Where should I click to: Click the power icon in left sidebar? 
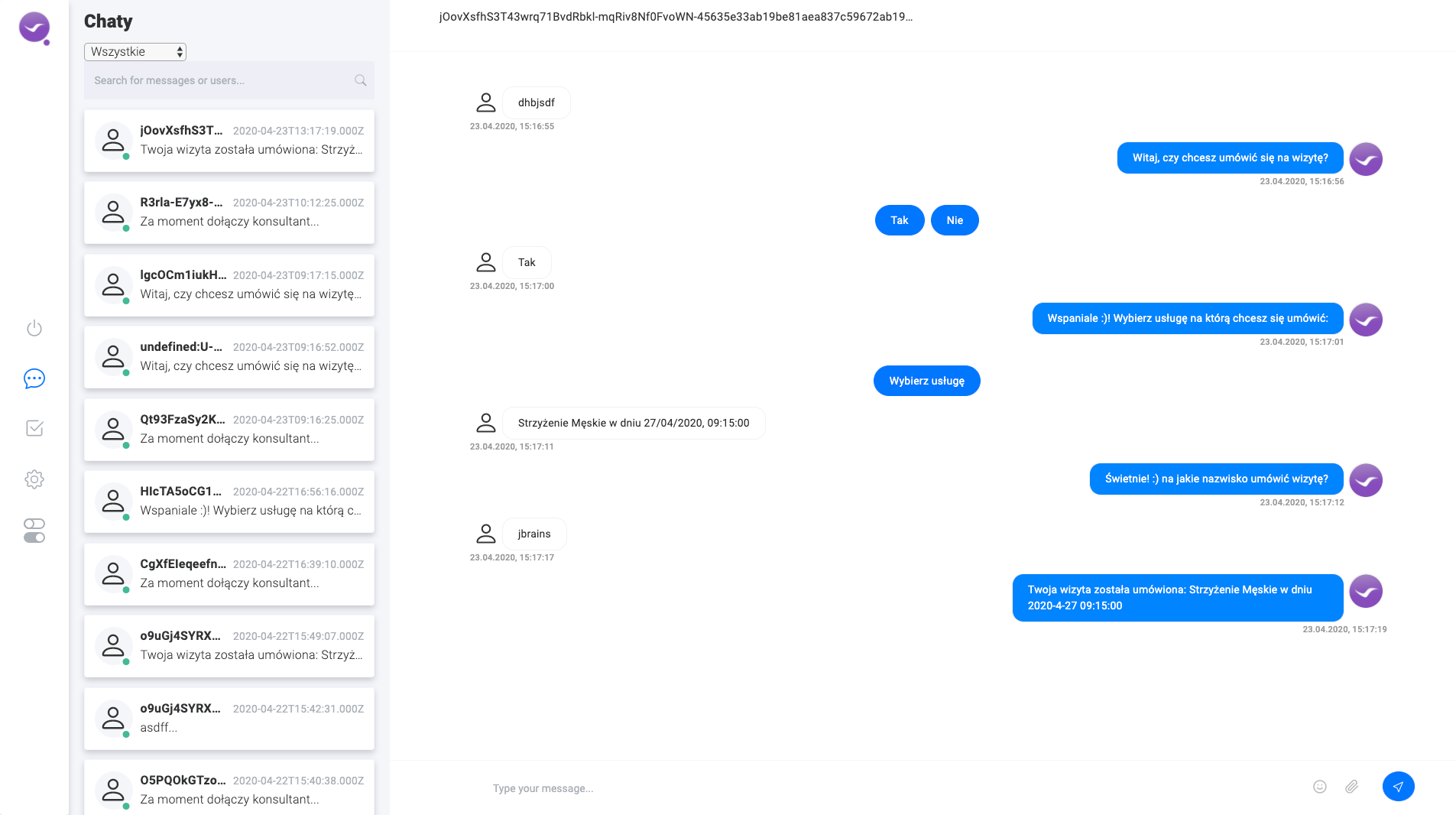click(x=34, y=328)
